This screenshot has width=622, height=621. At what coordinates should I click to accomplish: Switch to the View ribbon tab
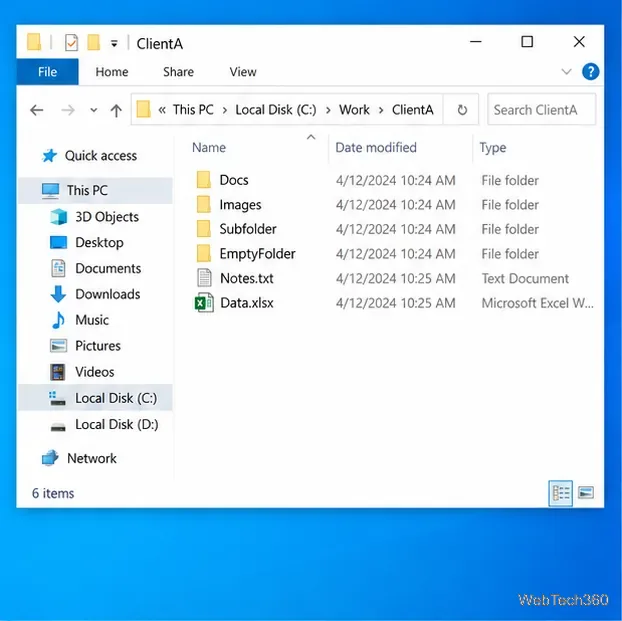pos(243,72)
